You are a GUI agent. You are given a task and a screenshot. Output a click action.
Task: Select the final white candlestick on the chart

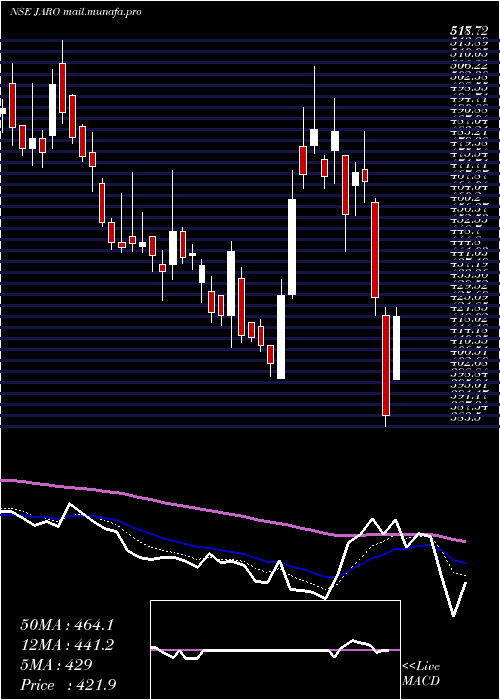click(x=396, y=343)
